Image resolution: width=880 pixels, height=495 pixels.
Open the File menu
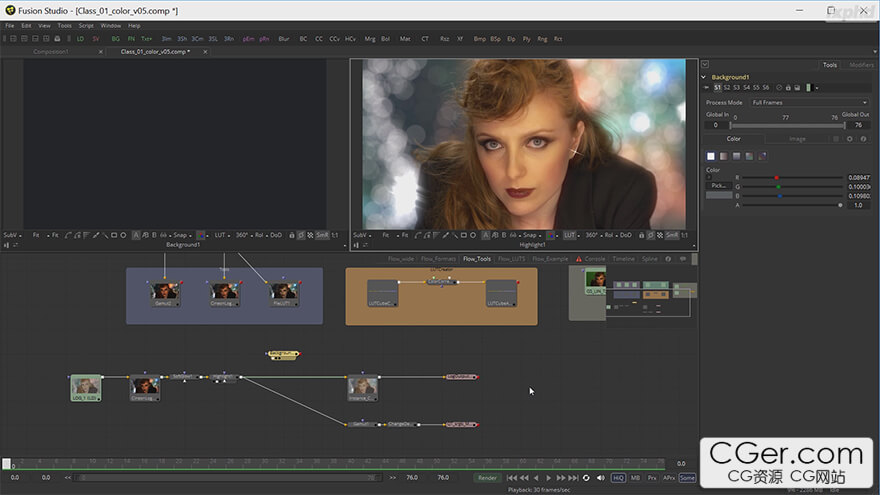coord(10,26)
